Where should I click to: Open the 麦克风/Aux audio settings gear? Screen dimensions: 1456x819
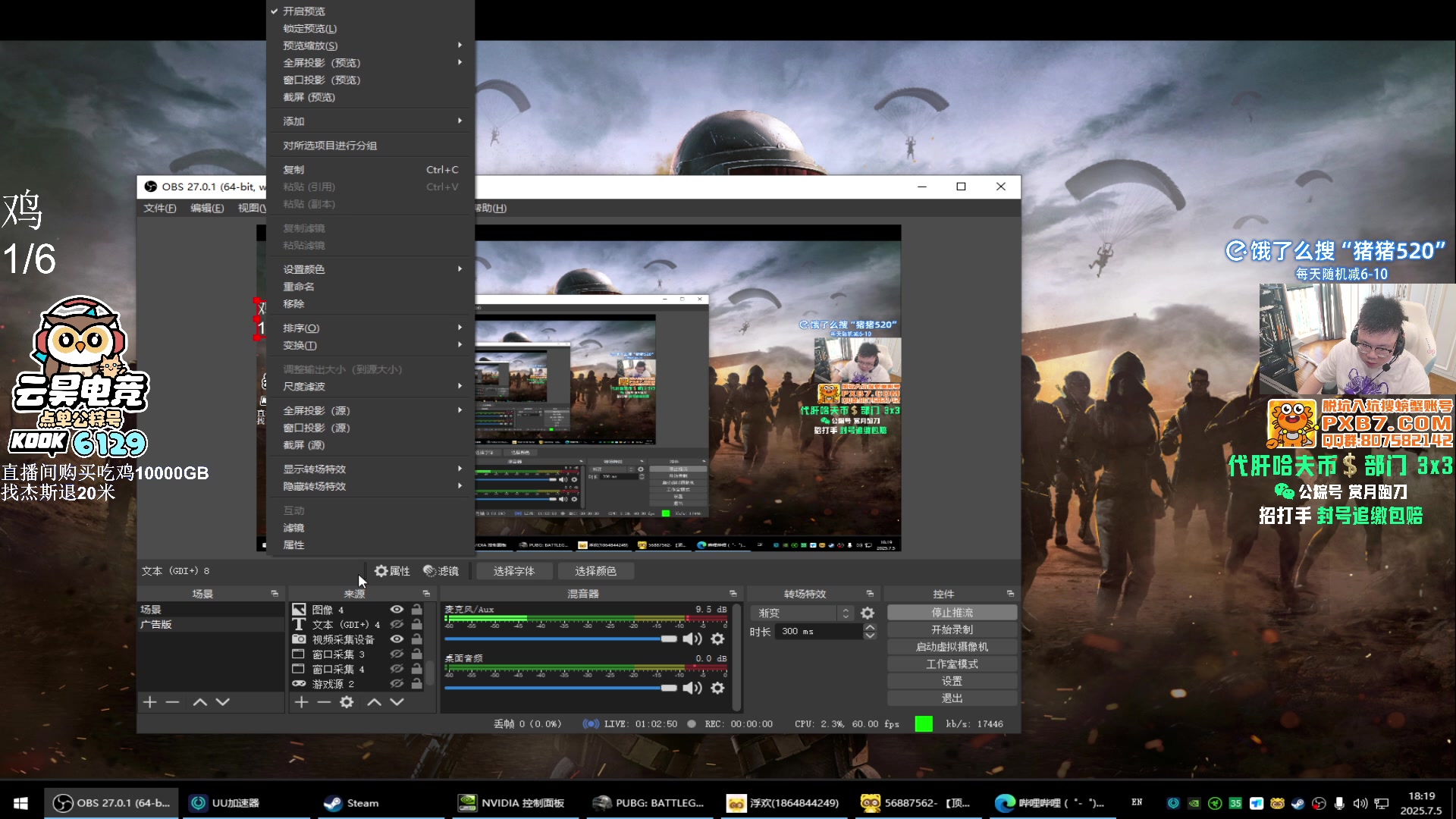point(717,639)
